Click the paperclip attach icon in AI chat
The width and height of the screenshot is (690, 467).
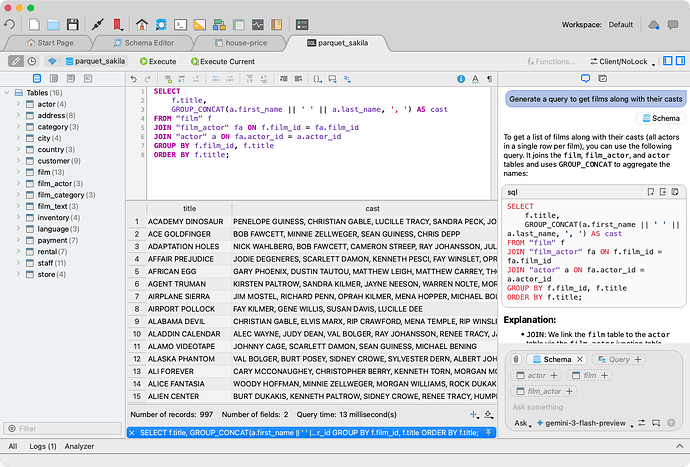pos(516,359)
